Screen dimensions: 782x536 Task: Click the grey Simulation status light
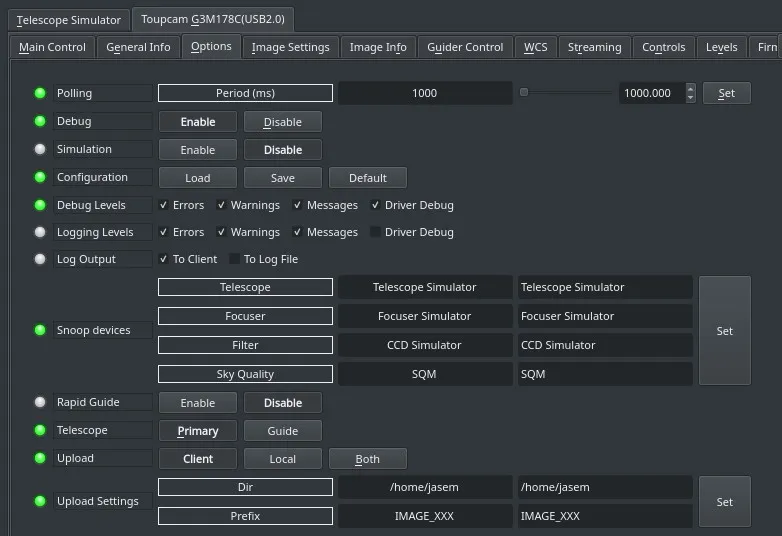40,149
